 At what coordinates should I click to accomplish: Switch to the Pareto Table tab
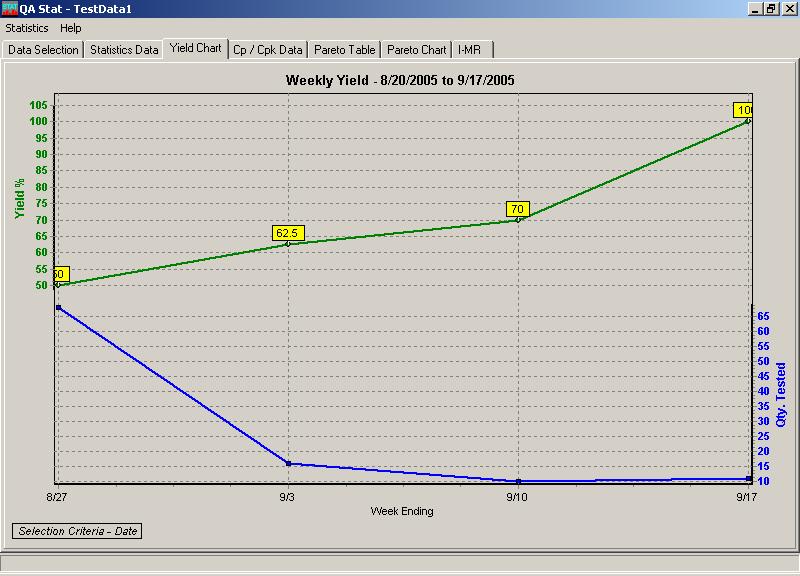345,48
